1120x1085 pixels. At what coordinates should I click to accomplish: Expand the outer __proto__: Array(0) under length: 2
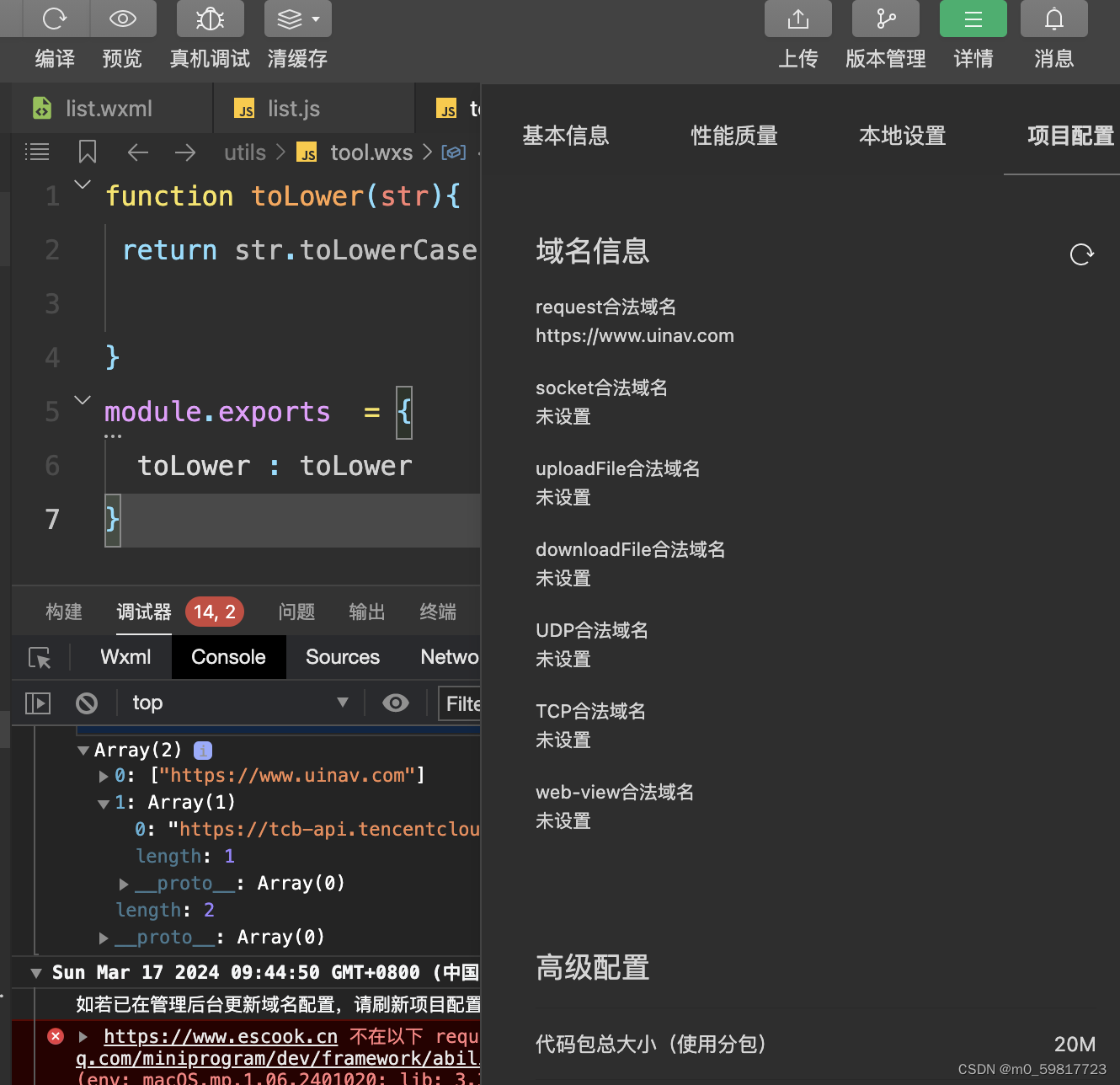pyautogui.click(x=104, y=938)
